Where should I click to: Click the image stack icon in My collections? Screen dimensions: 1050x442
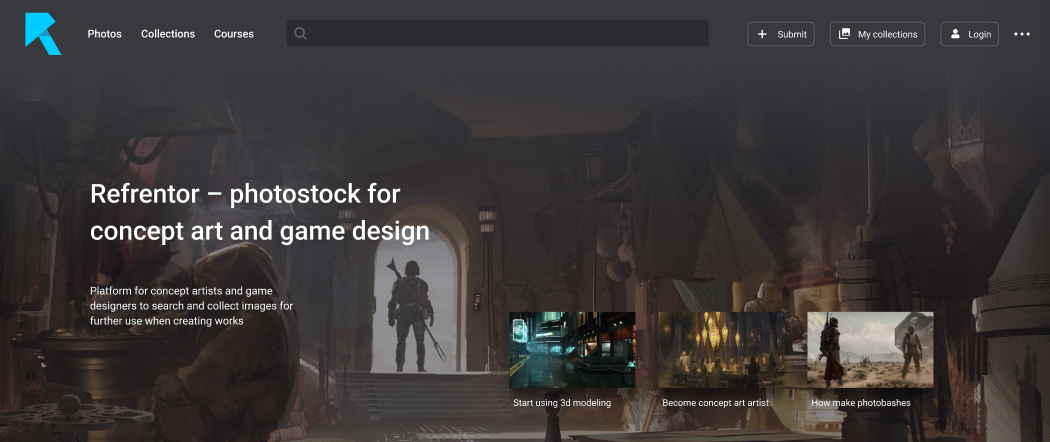(844, 34)
